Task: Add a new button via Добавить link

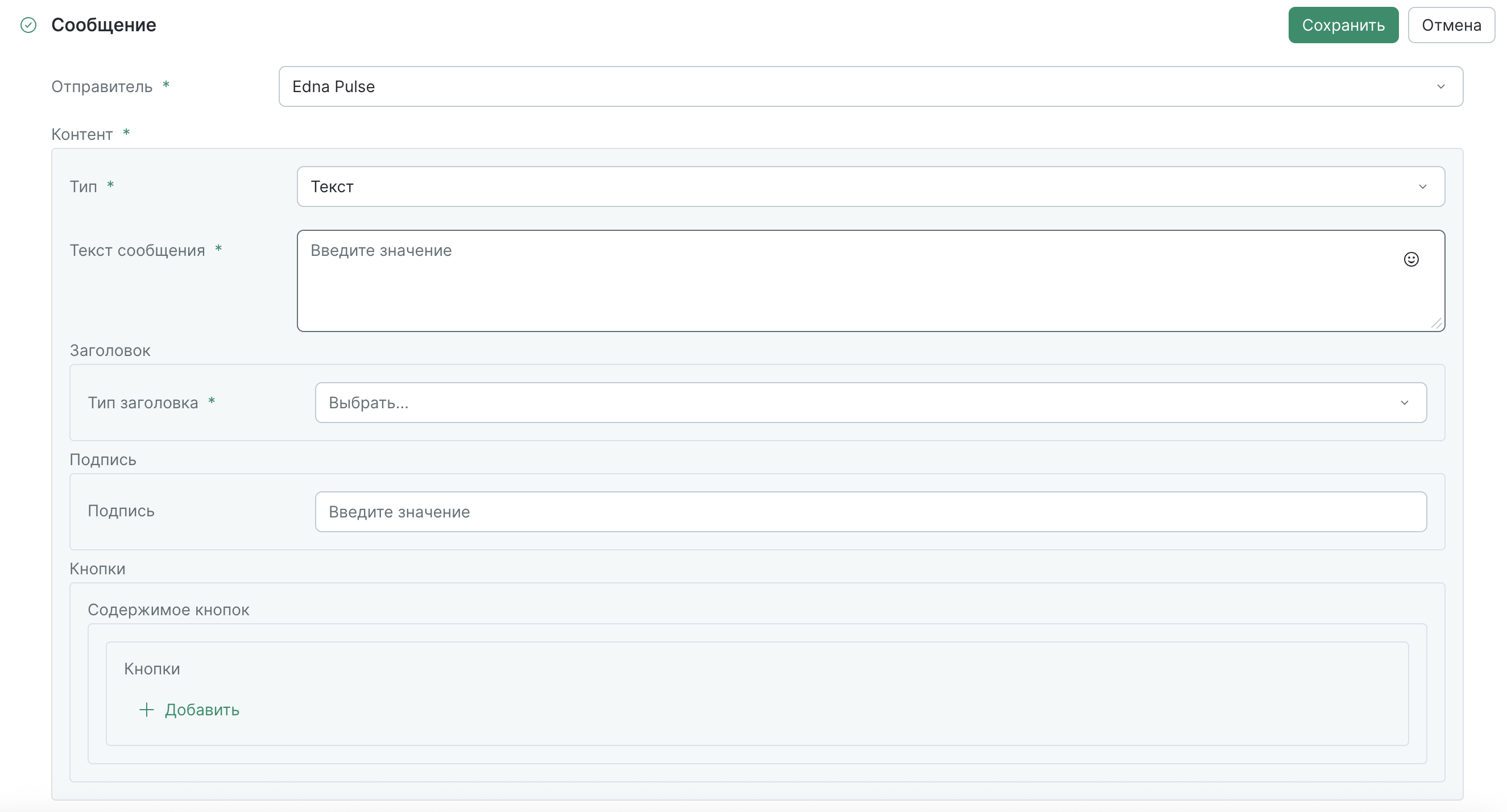Action: tap(202, 710)
